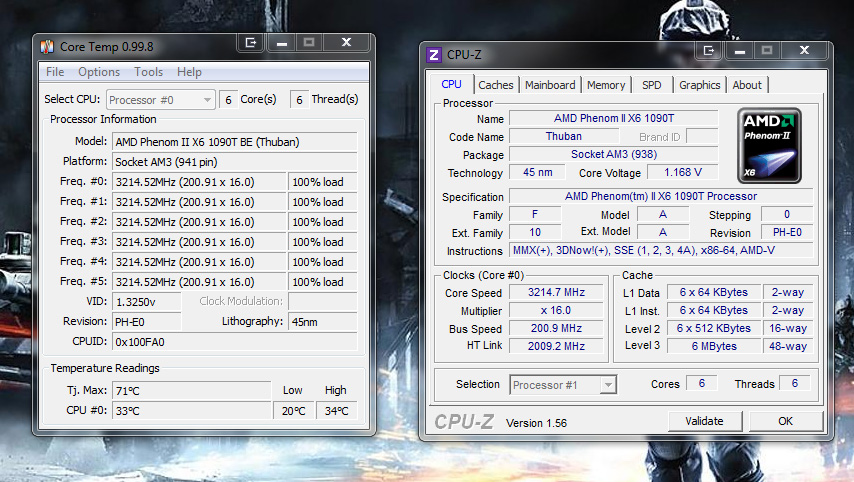Screen dimensions: 854x482
Task: Click the Freq. #4 frequency value field
Action: (199, 262)
